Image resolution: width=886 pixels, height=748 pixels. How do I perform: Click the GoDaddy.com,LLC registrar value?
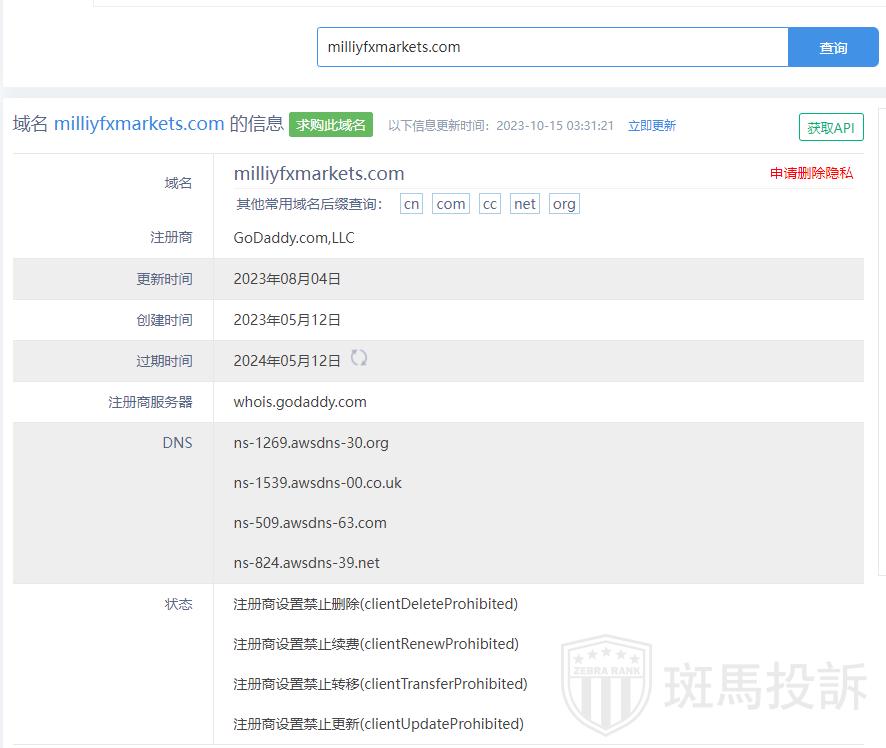pos(294,238)
